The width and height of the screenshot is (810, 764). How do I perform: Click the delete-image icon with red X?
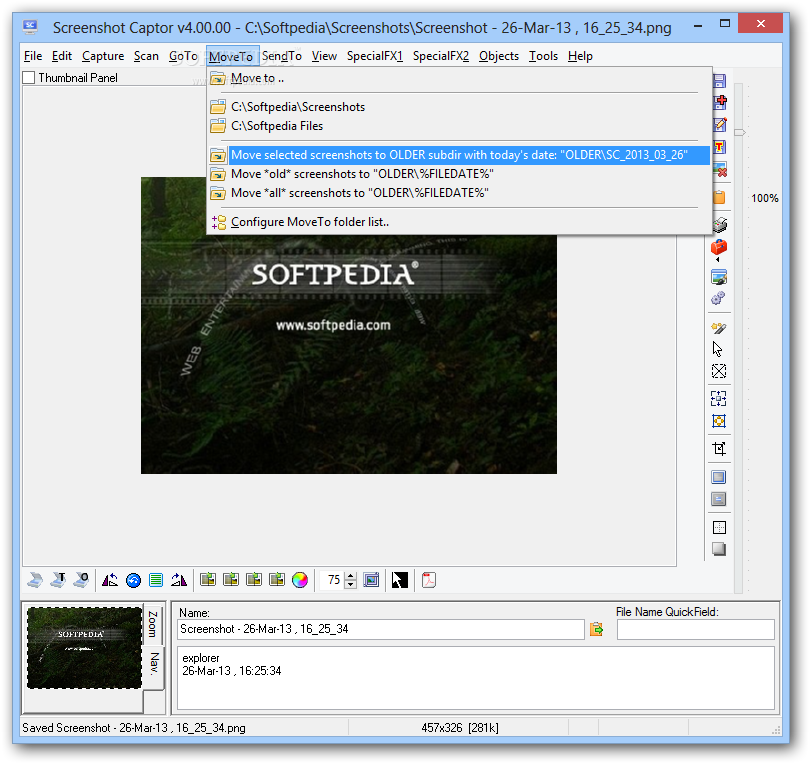pyautogui.click(x=720, y=169)
